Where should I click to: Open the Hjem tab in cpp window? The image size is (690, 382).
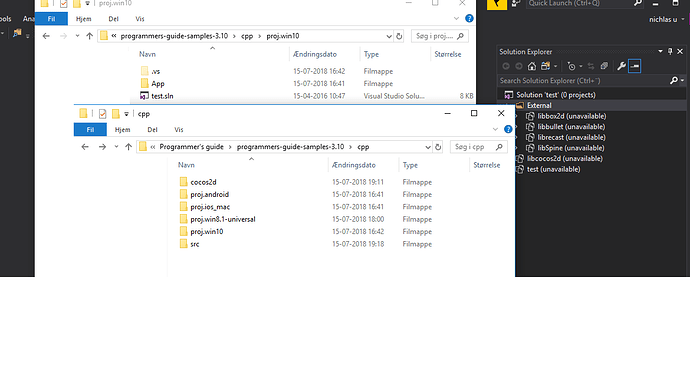[122, 129]
